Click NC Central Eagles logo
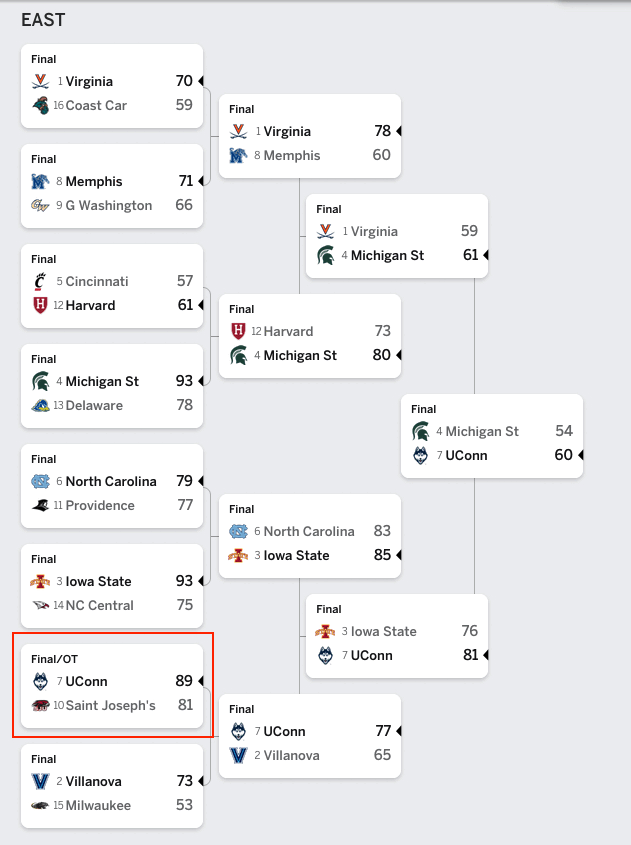Viewport: 631px width, 845px height. pos(40,605)
